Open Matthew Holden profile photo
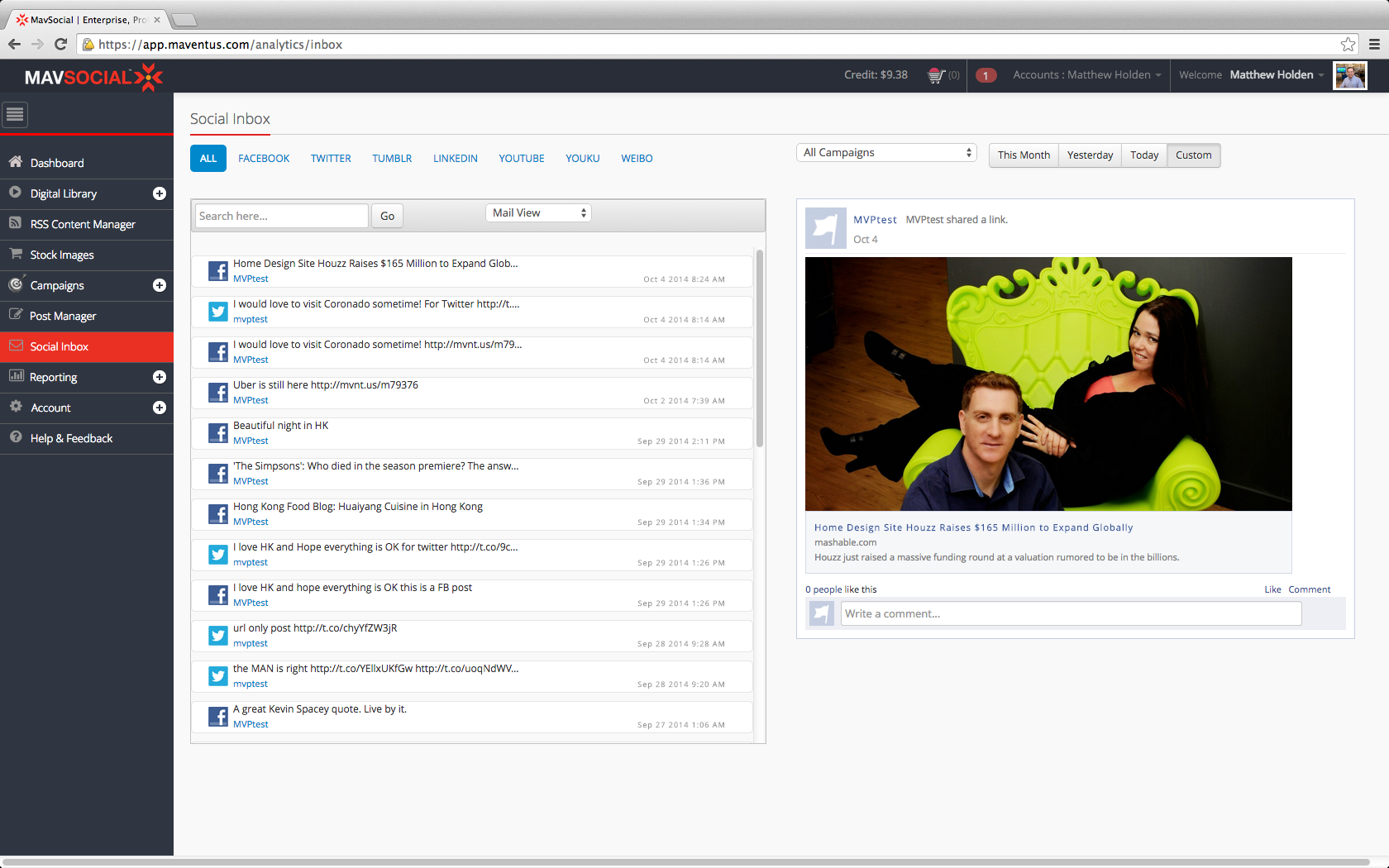The image size is (1389, 868). point(1350,75)
